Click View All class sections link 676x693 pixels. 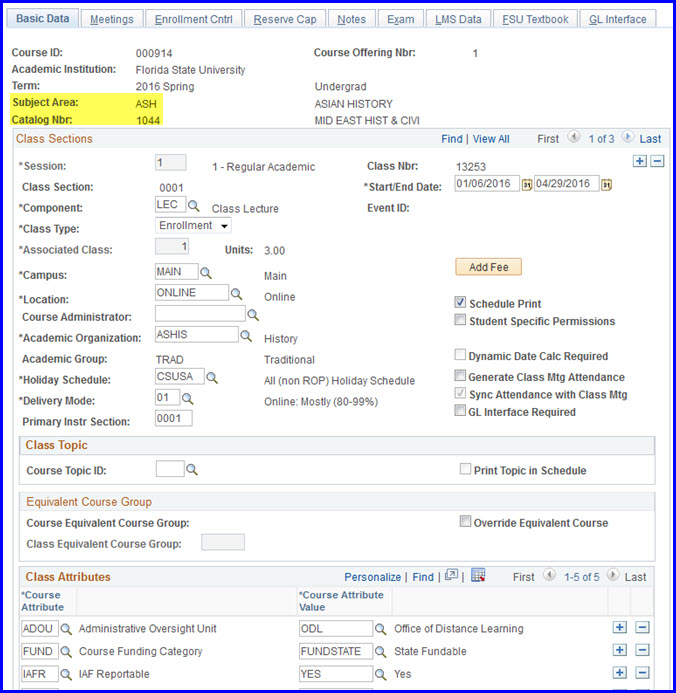491,139
